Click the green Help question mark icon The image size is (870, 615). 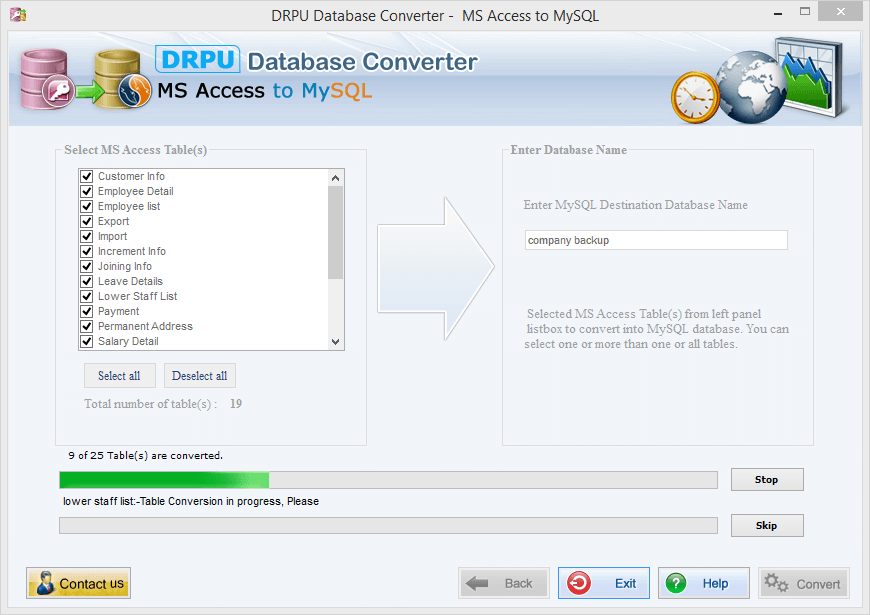pyautogui.click(x=676, y=583)
